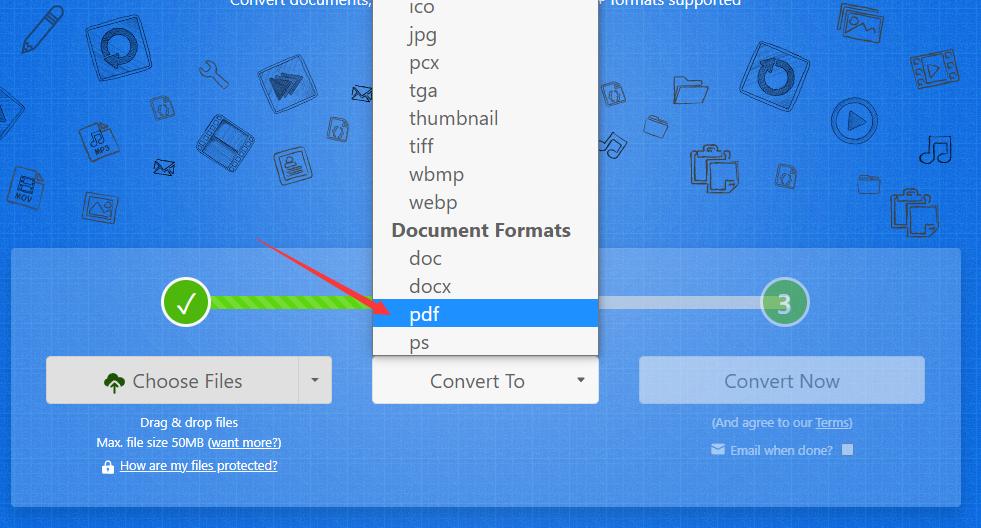Click the Convert Now button
This screenshot has height=528, width=981.
[x=781, y=380]
